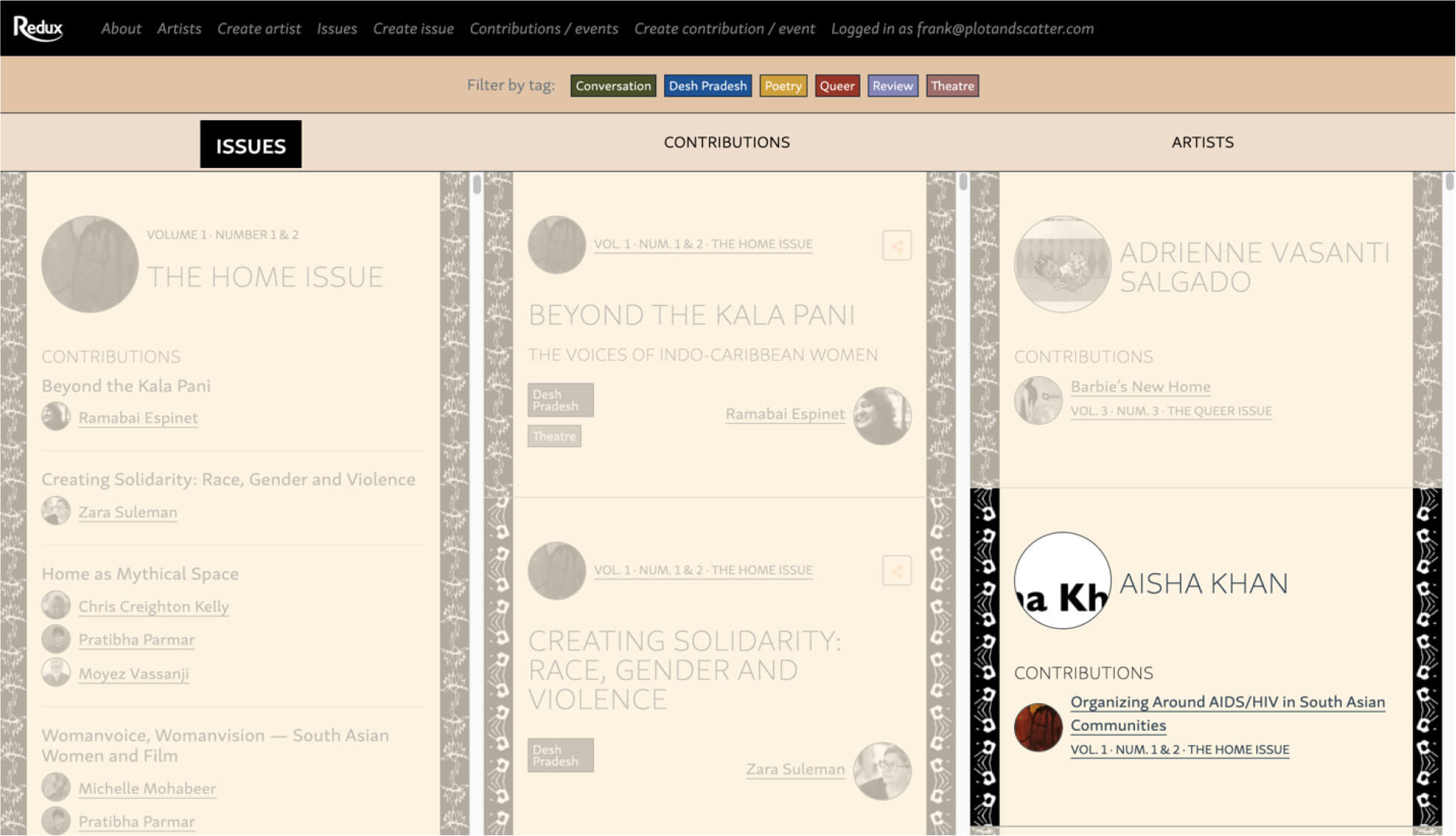Click The Home Issue cover thumbnail
Viewport: 1456px width, 836px height.
[x=90, y=264]
